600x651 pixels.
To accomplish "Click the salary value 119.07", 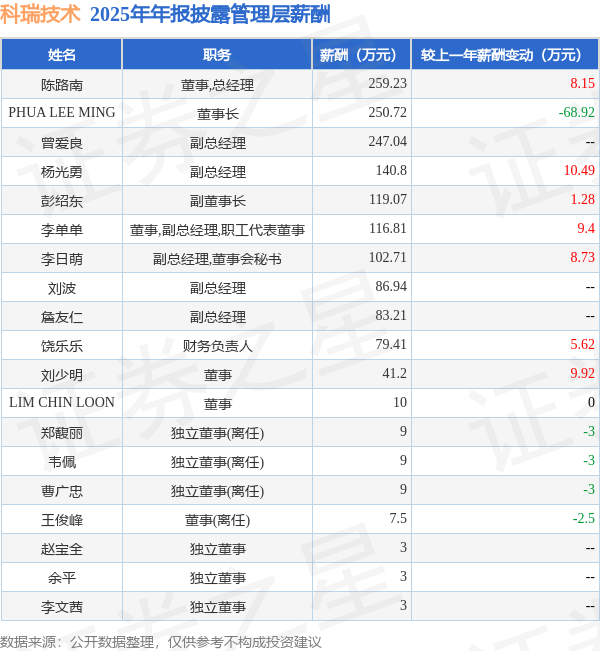I will click(x=388, y=199).
